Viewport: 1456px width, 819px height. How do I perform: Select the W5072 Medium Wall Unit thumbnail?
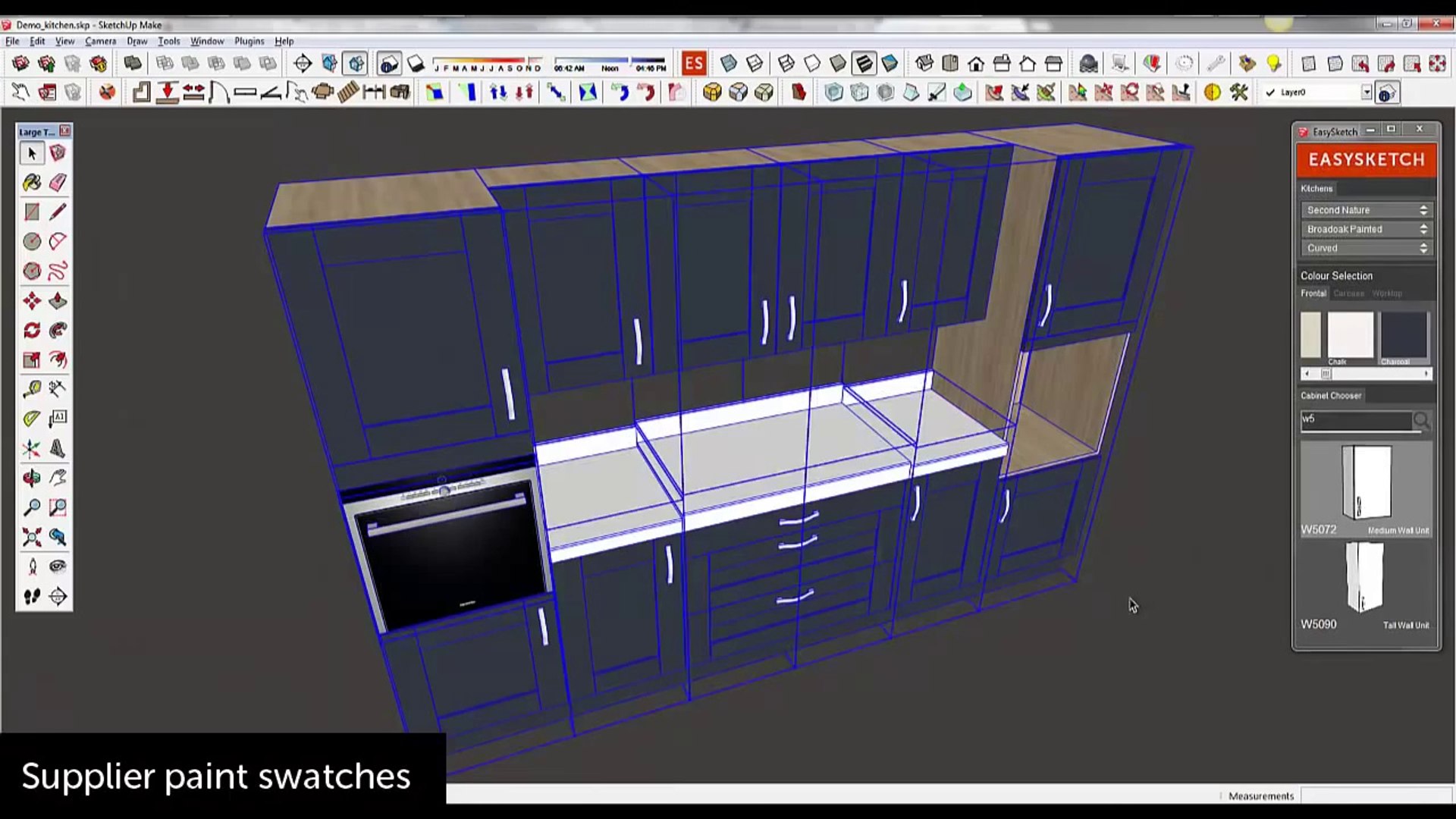1366,482
